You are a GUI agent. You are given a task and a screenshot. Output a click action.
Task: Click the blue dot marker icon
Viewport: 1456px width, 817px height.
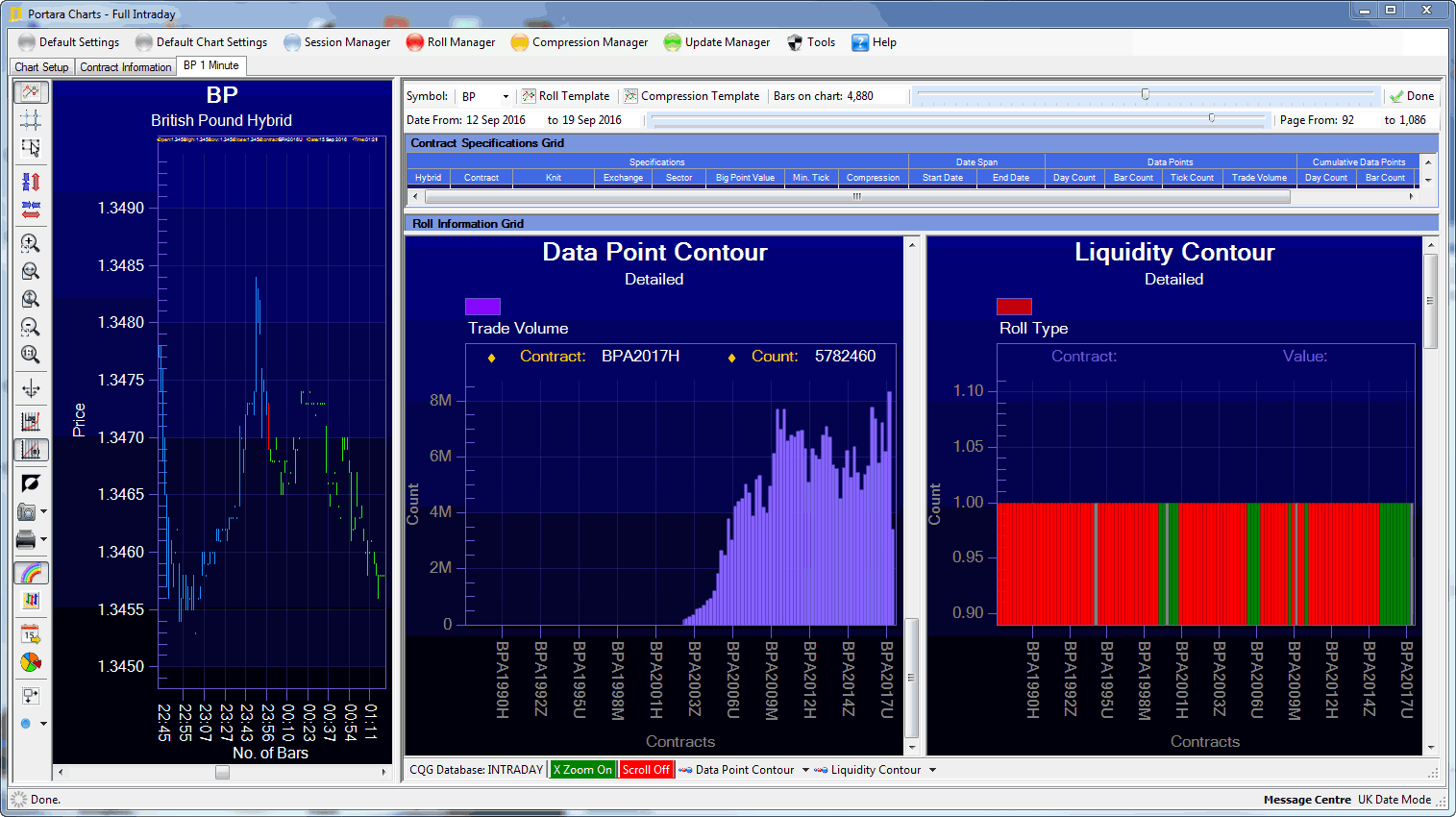point(26,723)
